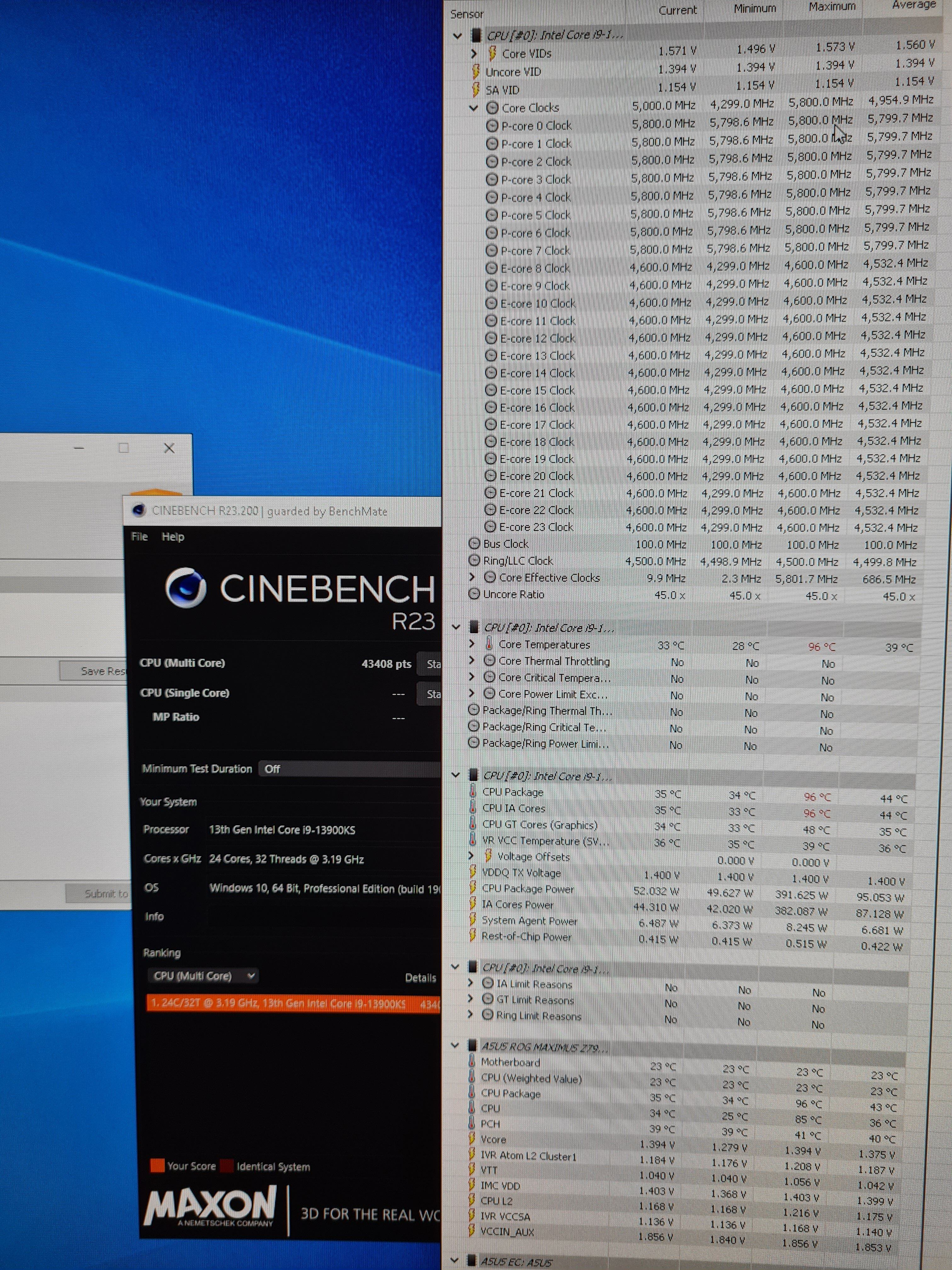Click the System Agent Power icon

473,920
